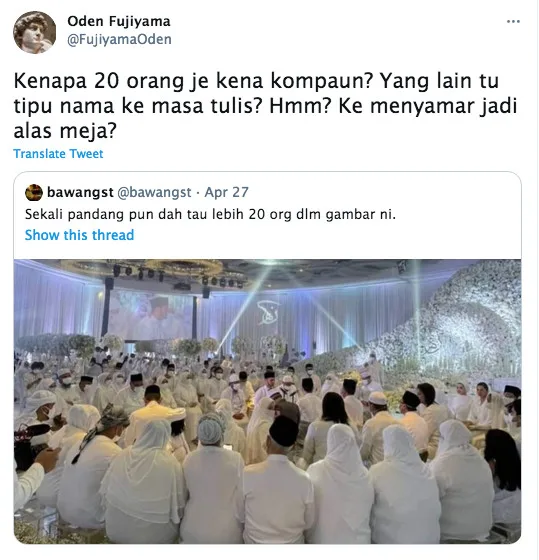Open the crowd photo in the quoted tweet

pyautogui.click(x=267, y=401)
